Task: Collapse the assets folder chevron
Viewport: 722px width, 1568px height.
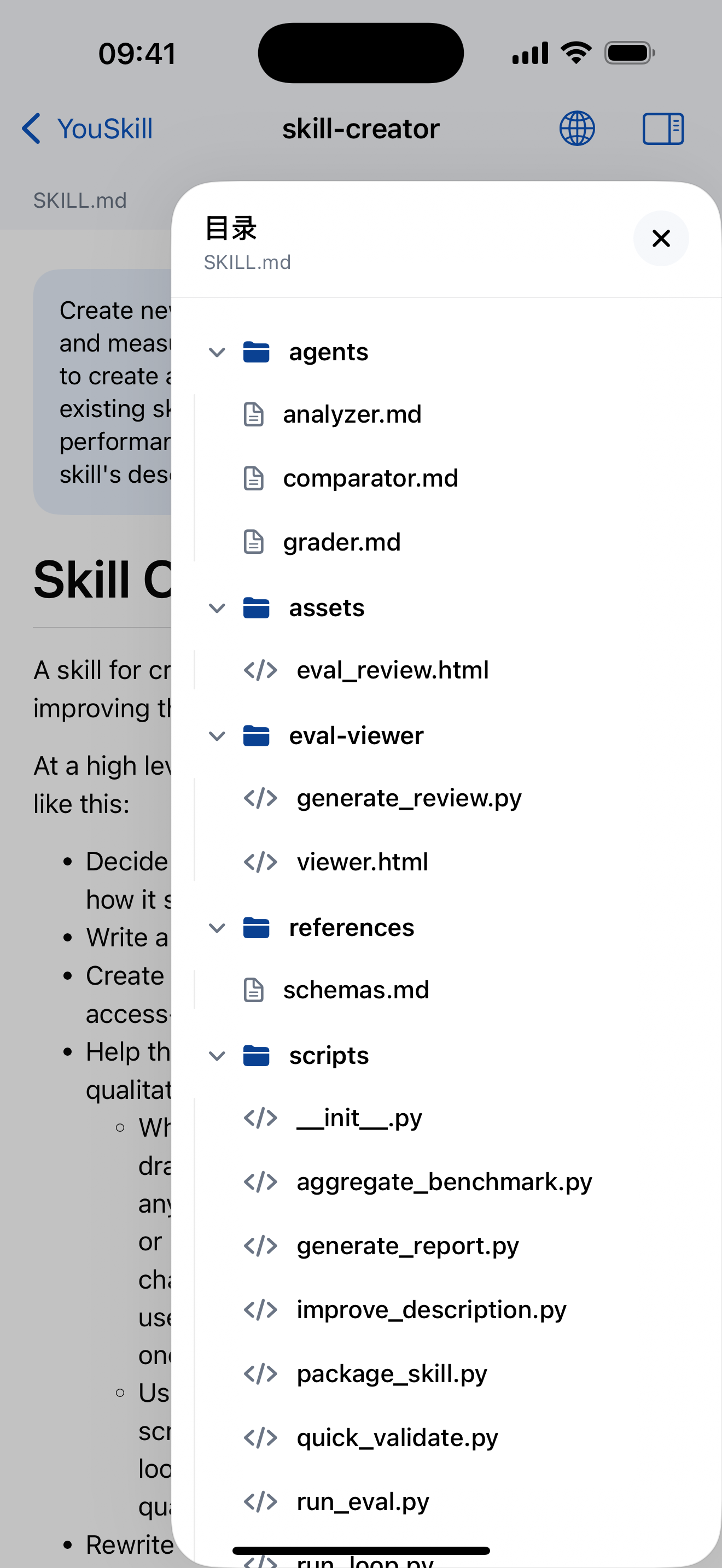Action: 216,607
